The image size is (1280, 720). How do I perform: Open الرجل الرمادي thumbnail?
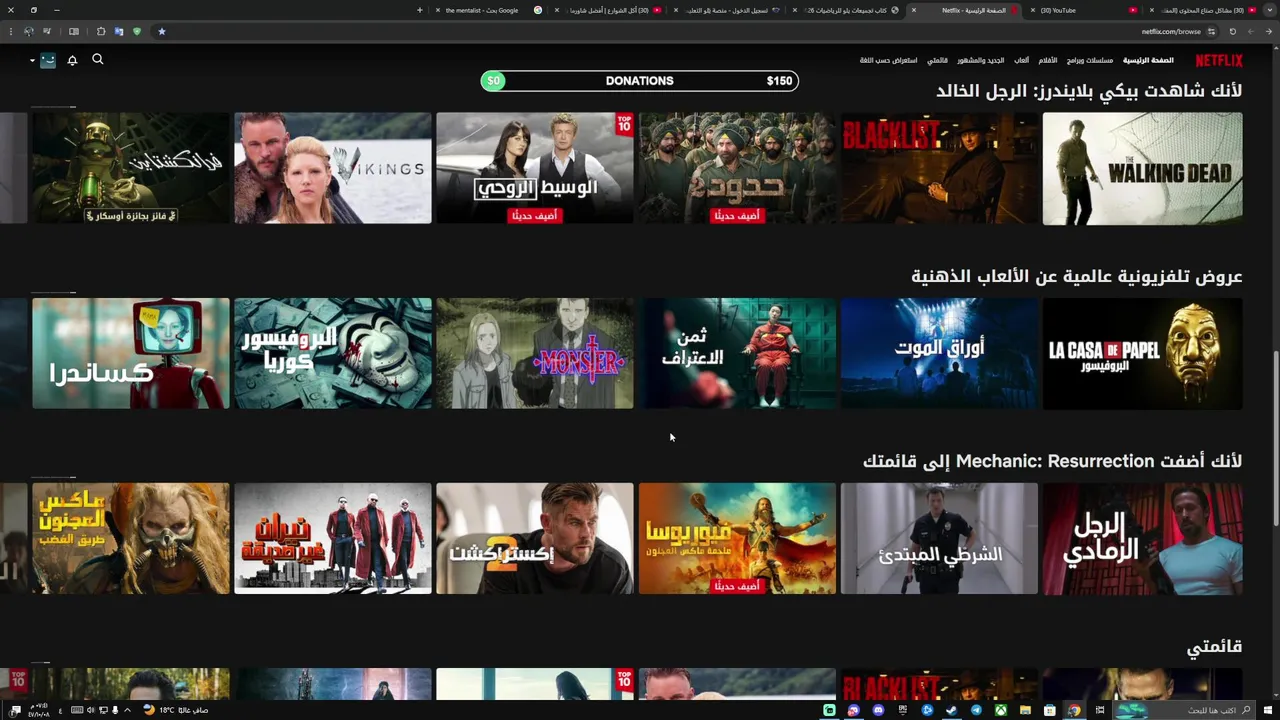pos(1142,539)
